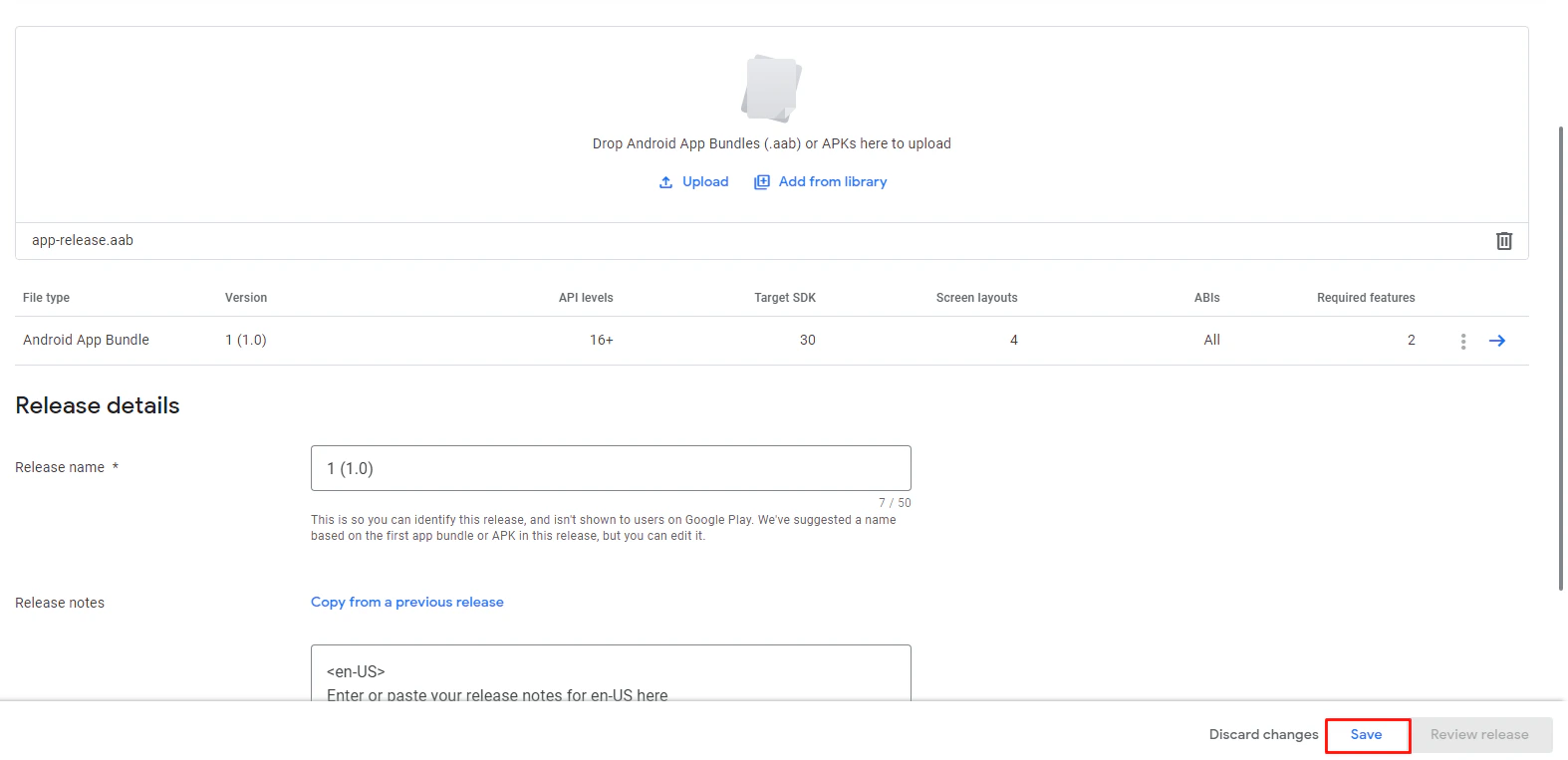1568x760 pixels.
Task: Click the Android App Bundle cell
Action: 86,340
